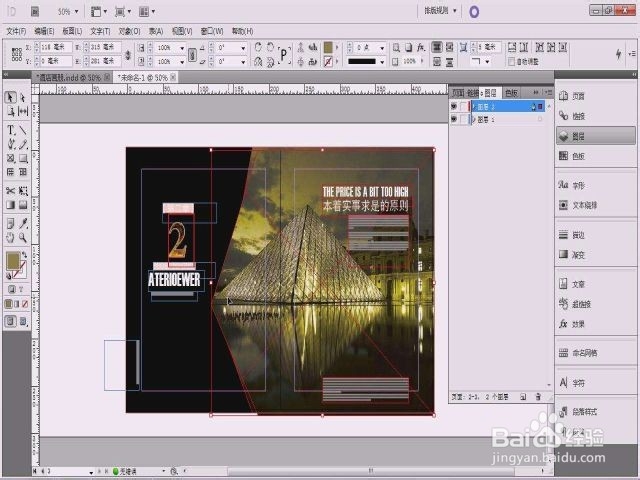Viewport: 640px width, 480px height.
Task: Click the Quick Apply lightning icon
Action: 619,54
